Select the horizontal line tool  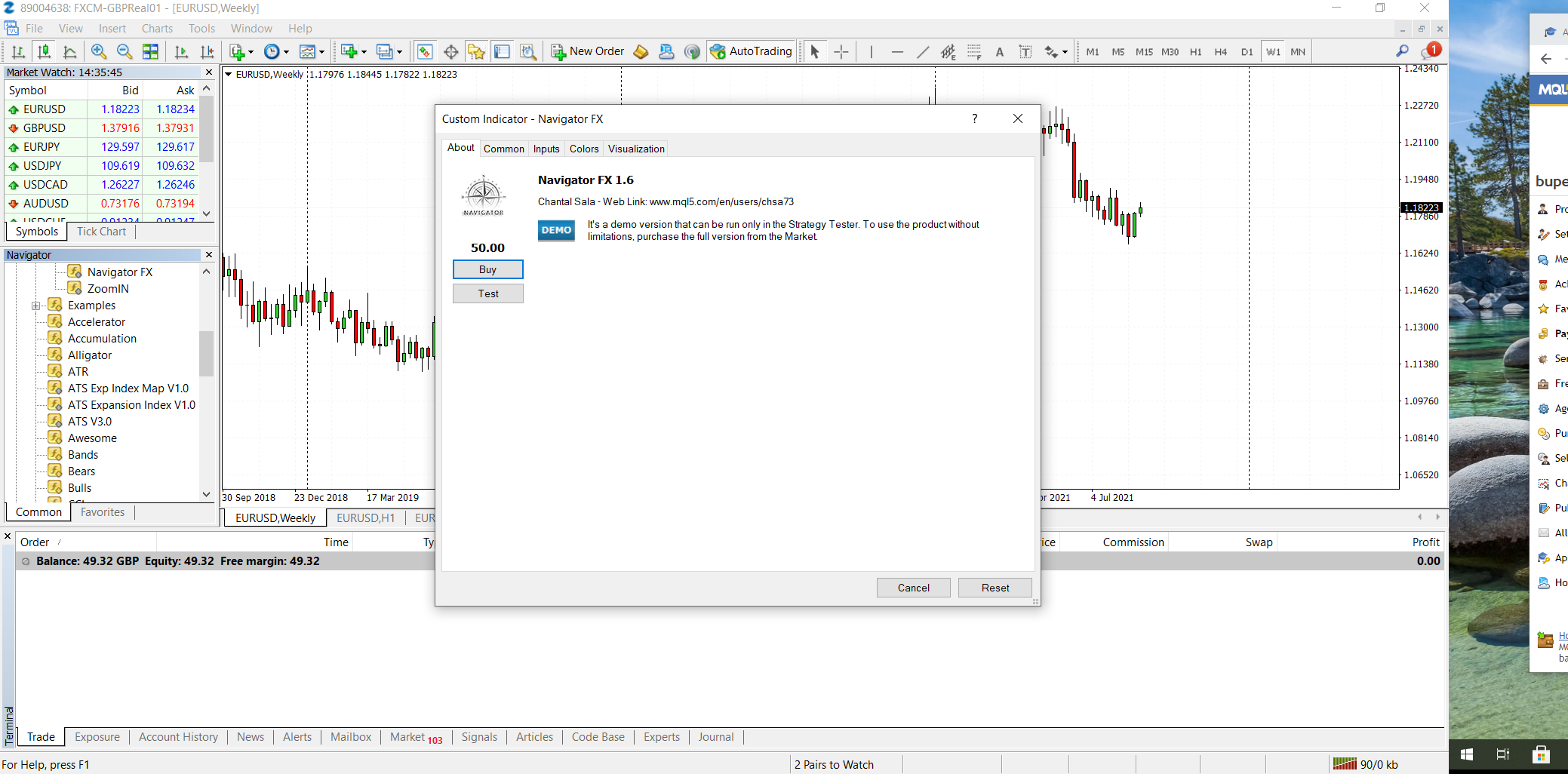click(897, 51)
